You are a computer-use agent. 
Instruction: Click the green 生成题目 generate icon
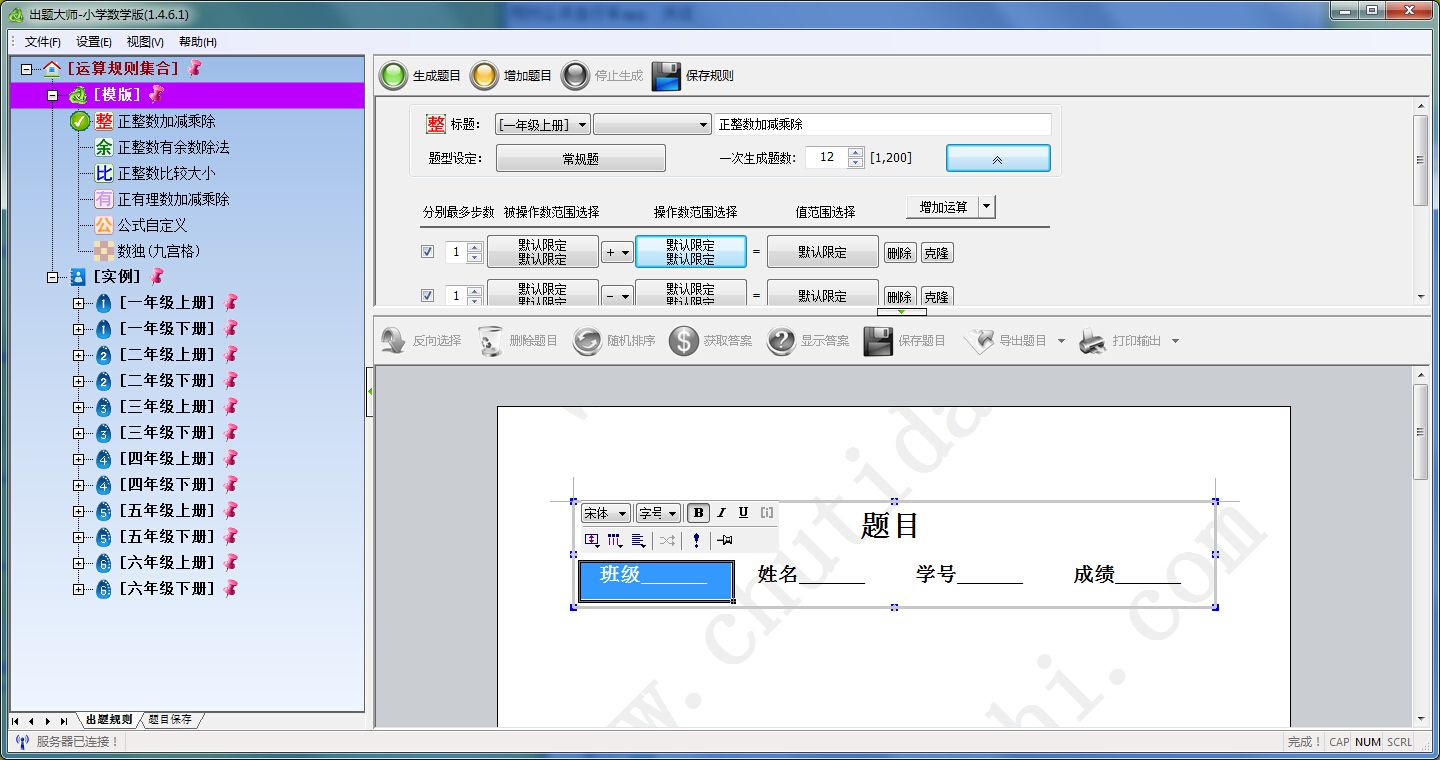pos(394,76)
